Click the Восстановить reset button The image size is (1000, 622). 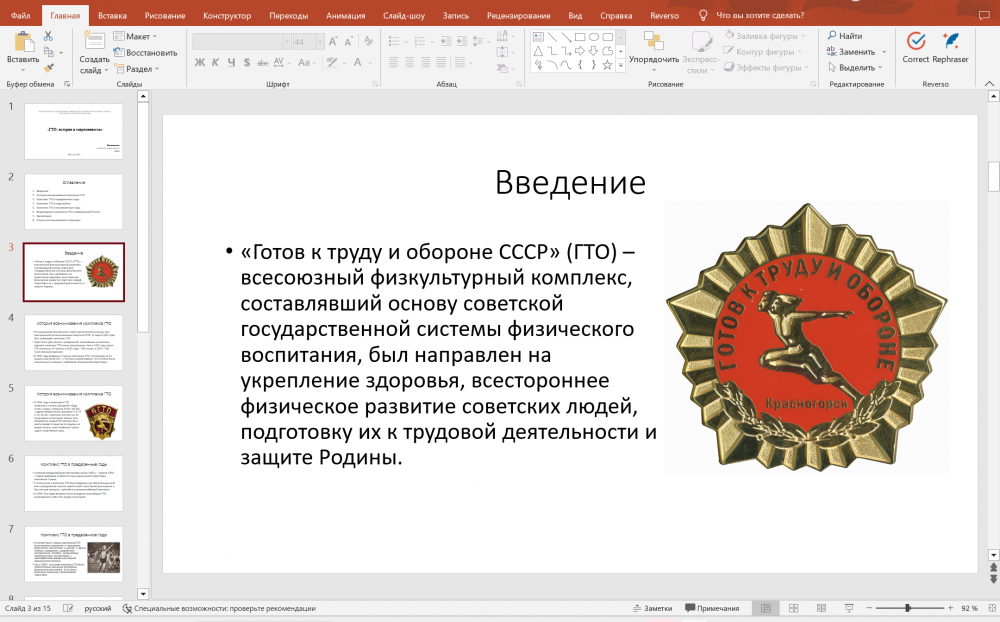146,52
